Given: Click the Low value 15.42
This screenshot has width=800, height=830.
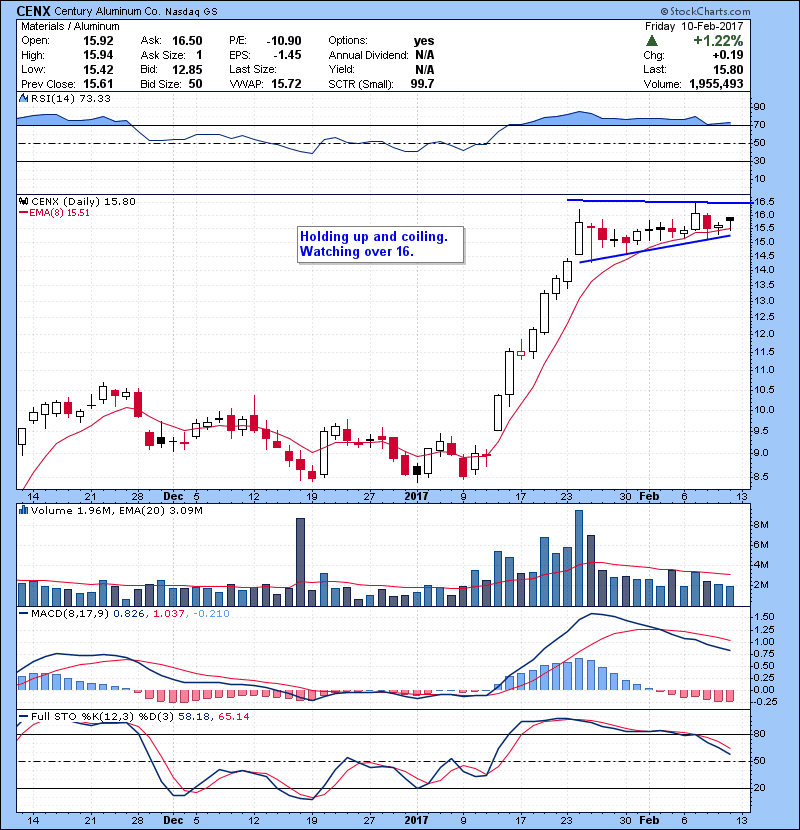Looking at the screenshot, I should pos(98,69).
